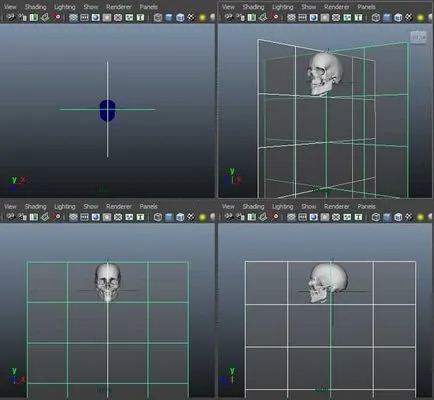The height and width of the screenshot is (400, 434).
Task: Click Resolution Gate icon in top view panel
Action: pos(96,17)
